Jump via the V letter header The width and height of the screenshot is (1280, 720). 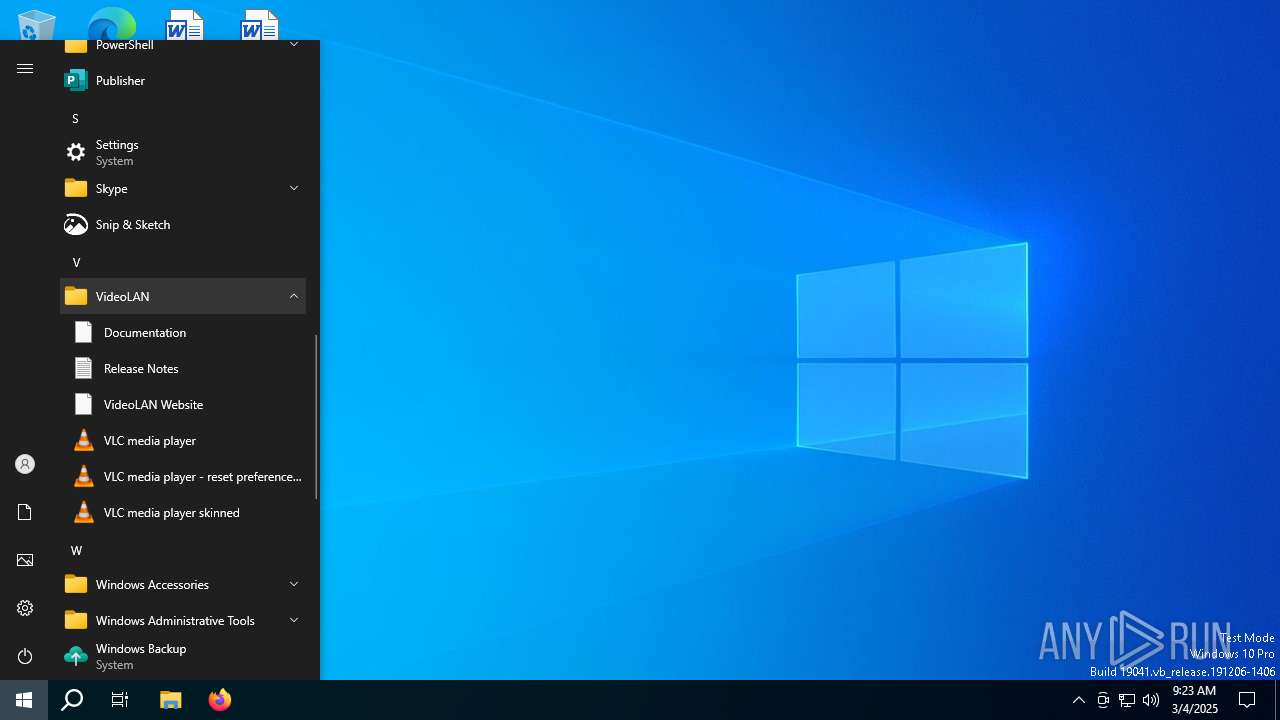point(76,262)
